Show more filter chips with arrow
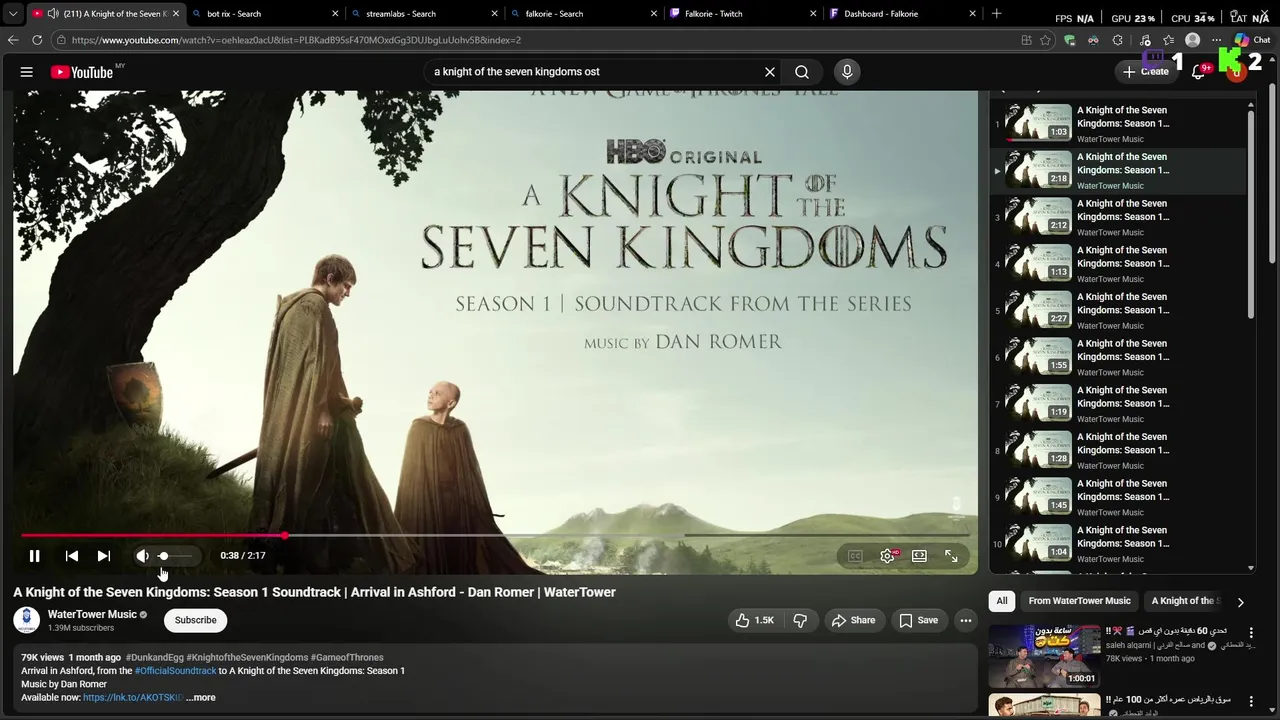1280x720 pixels. coord(1240,602)
